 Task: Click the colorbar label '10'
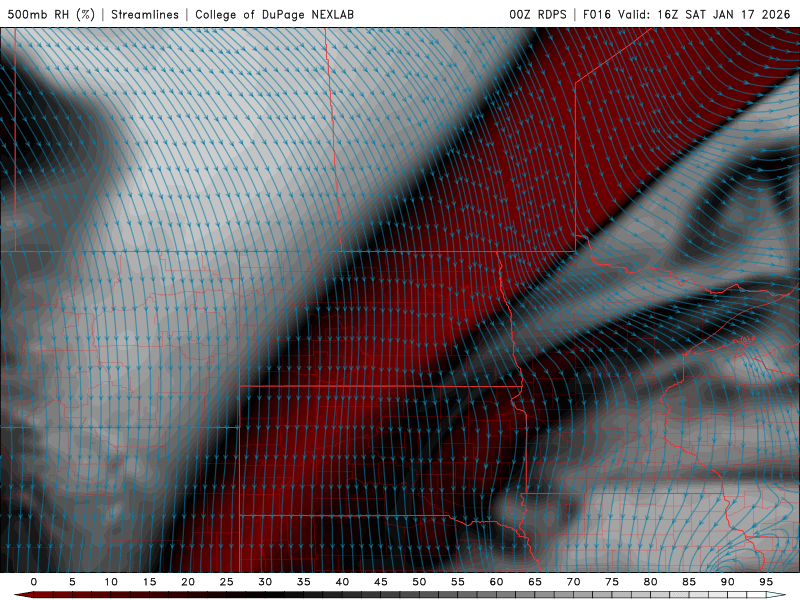[x=111, y=582]
